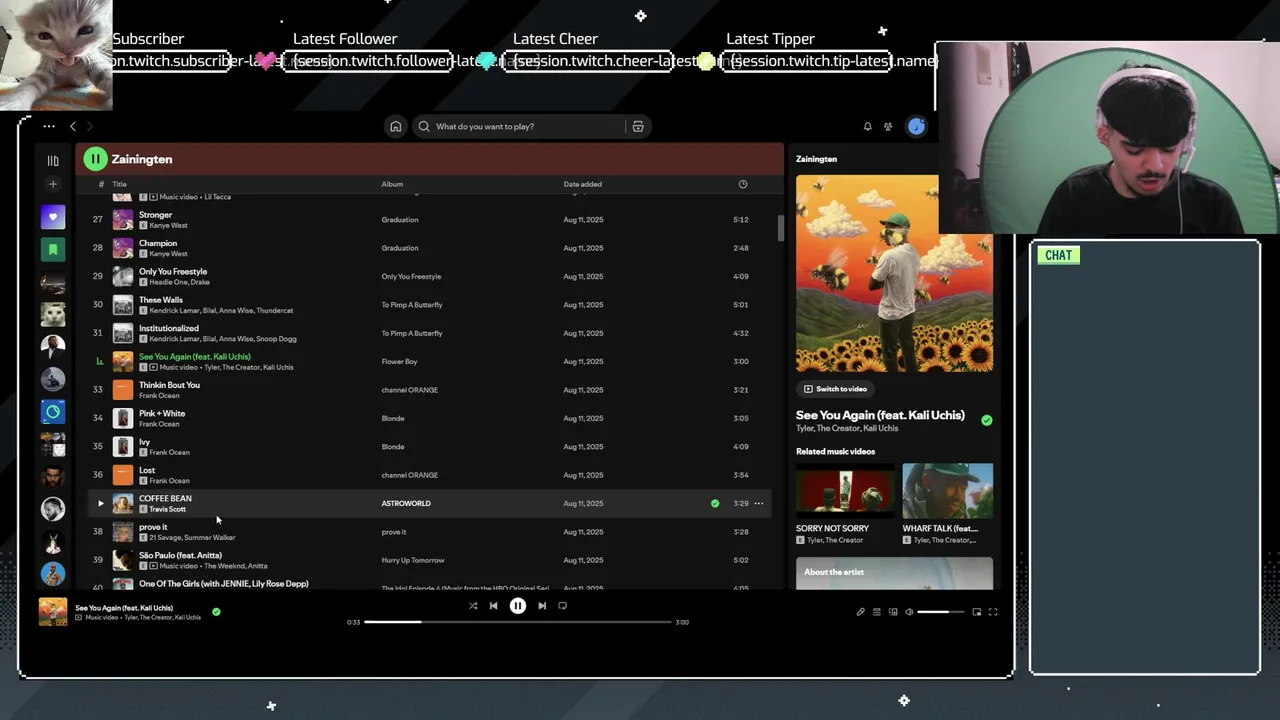Toggle liked checkmark in bottom player bar

point(216,612)
